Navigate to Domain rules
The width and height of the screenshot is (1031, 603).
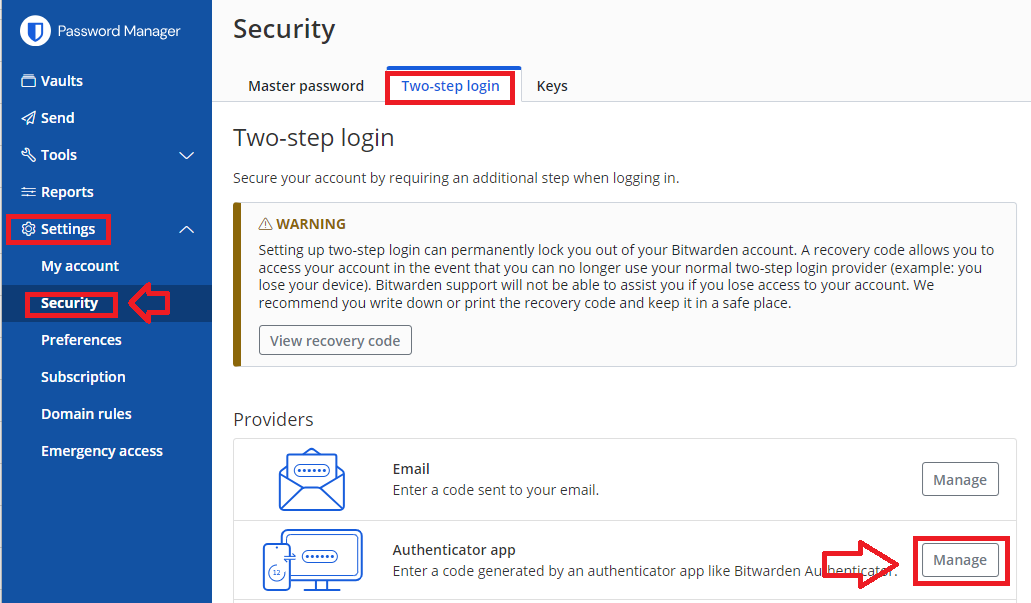[86, 414]
